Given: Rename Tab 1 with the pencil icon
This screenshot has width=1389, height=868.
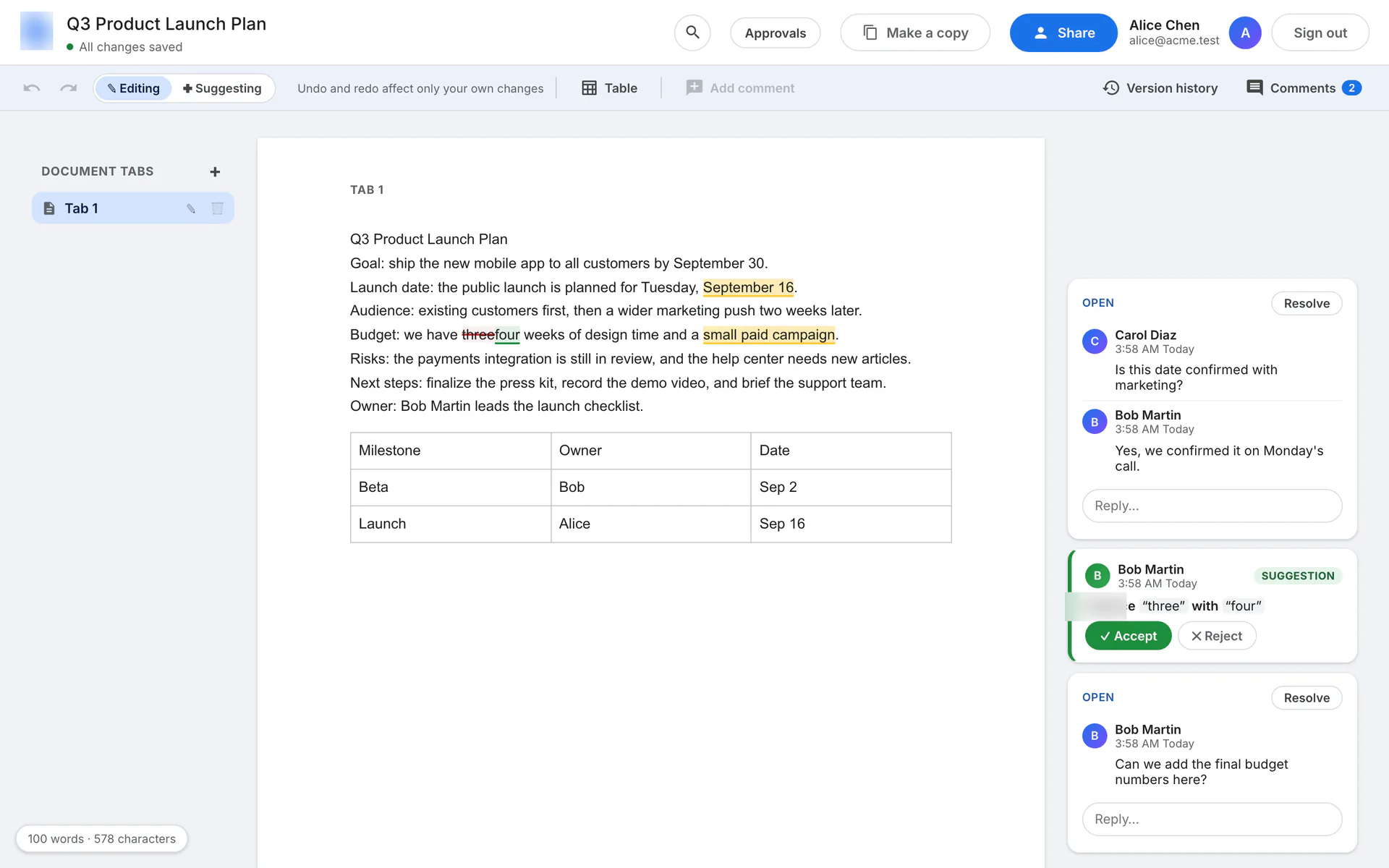Looking at the screenshot, I should point(191,208).
